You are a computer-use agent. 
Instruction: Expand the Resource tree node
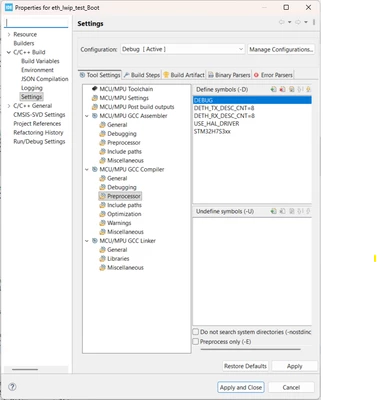coord(9,34)
